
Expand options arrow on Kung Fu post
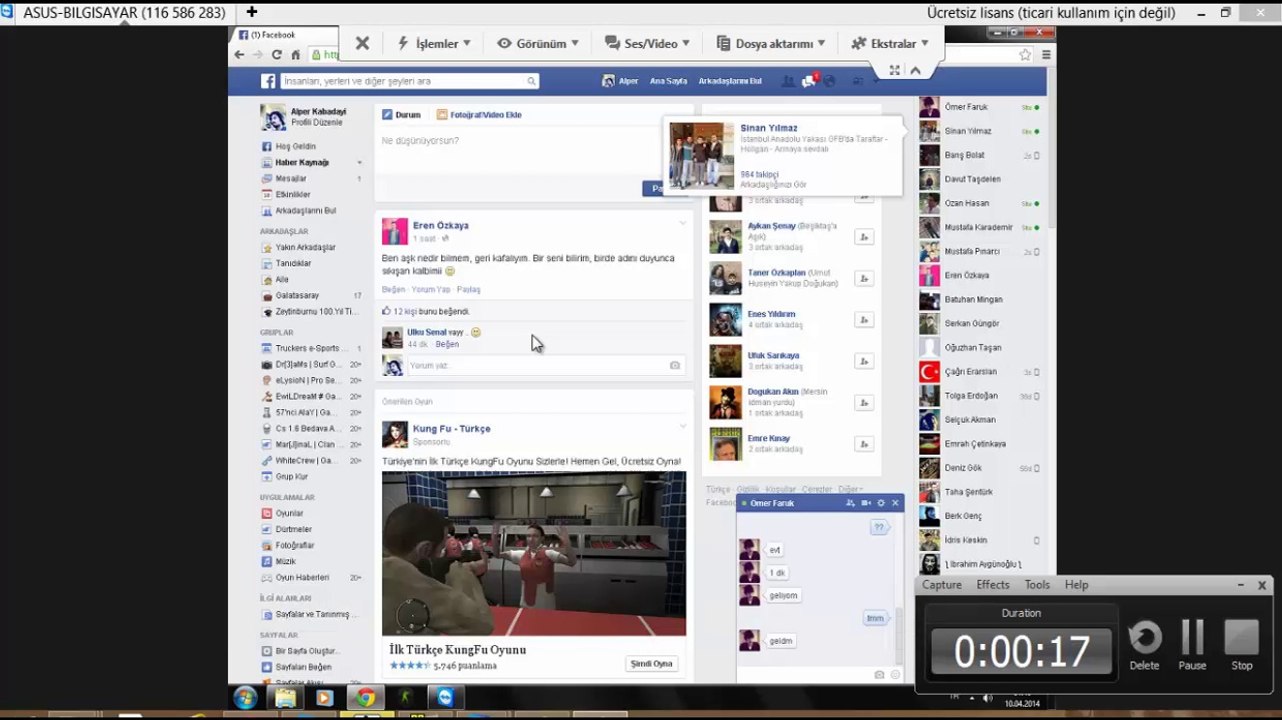pyautogui.click(x=683, y=426)
